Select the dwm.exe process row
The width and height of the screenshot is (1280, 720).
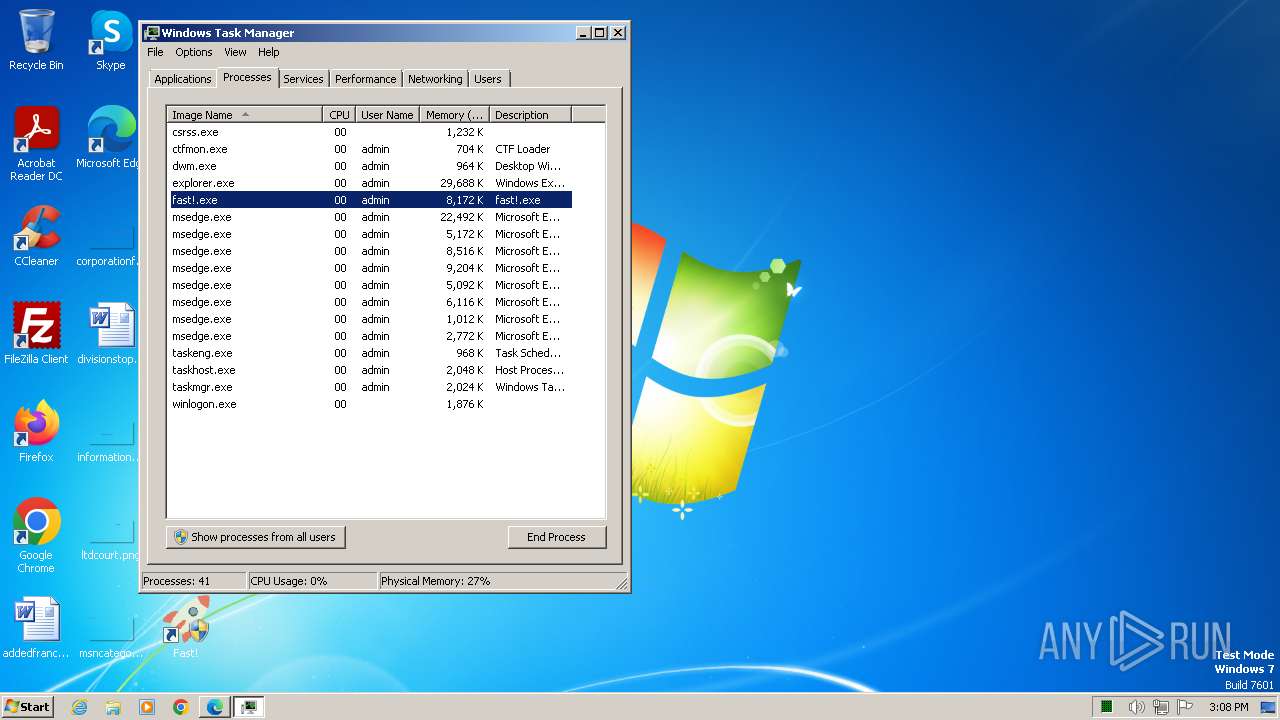(371, 166)
